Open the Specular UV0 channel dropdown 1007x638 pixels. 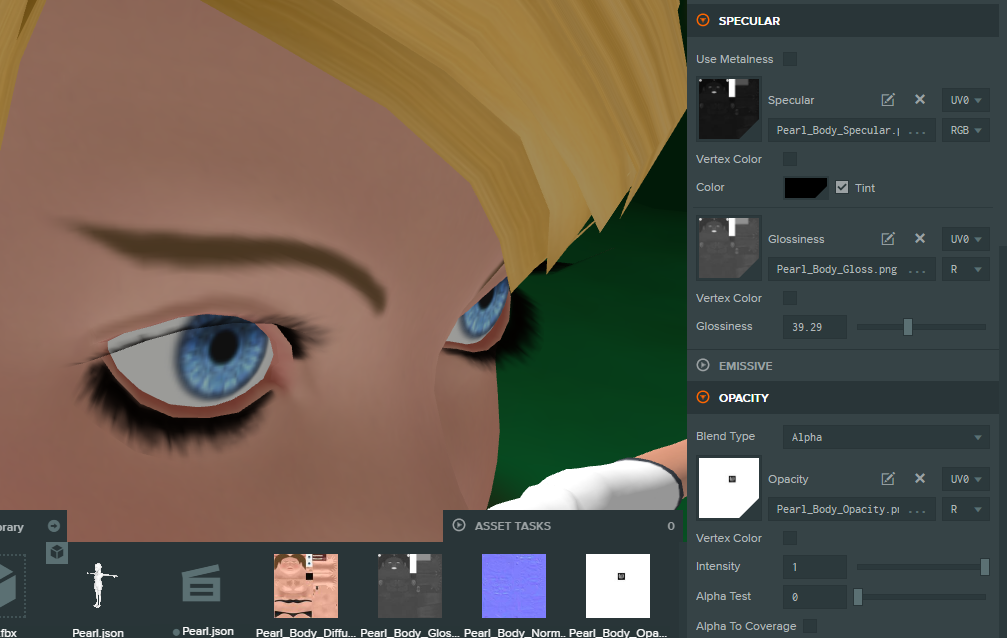pos(965,100)
